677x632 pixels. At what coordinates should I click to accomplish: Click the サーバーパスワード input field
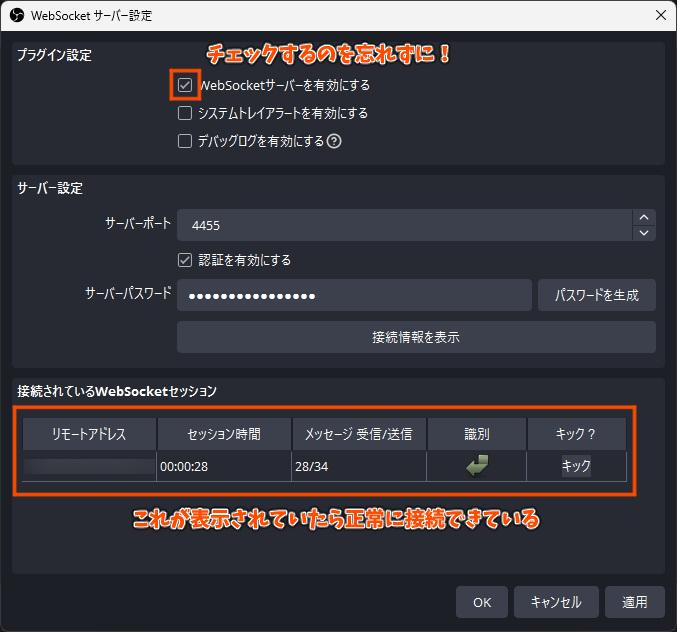pos(354,295)
